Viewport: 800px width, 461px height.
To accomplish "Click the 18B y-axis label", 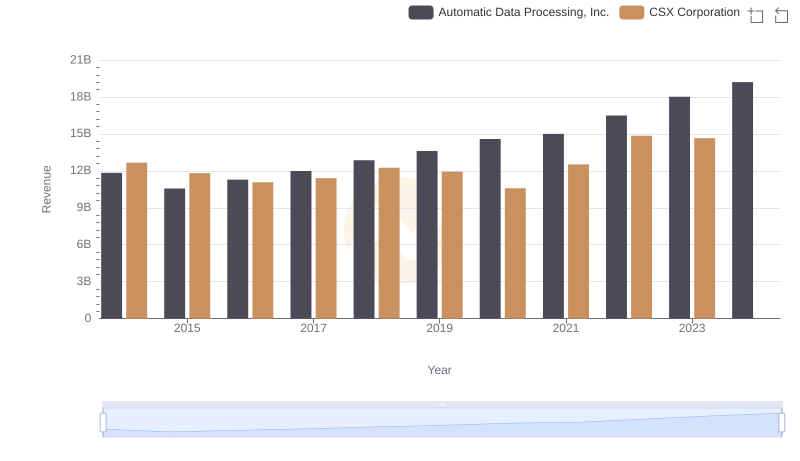I will click(x=81, y=97).
